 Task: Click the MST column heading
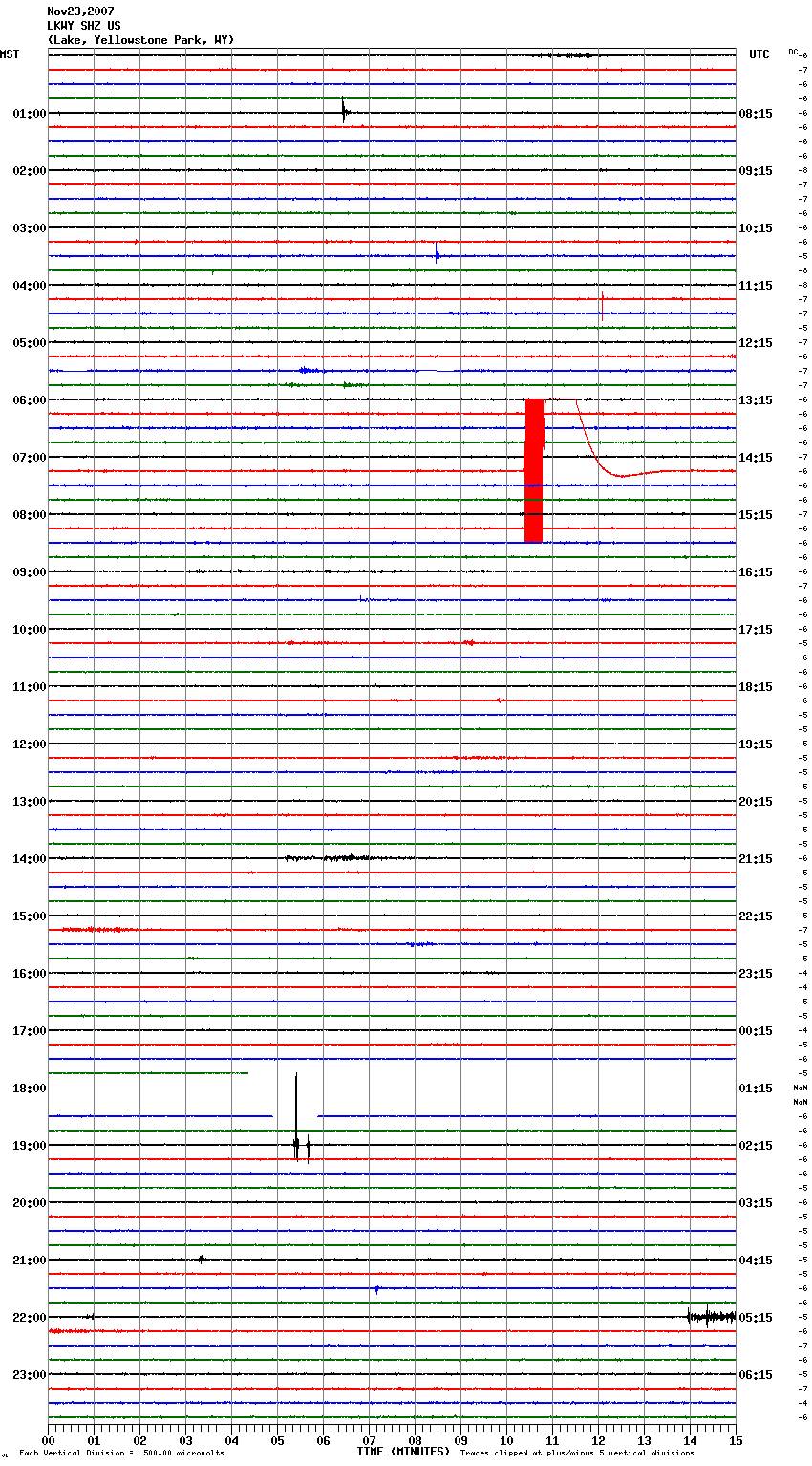[10, 54]
